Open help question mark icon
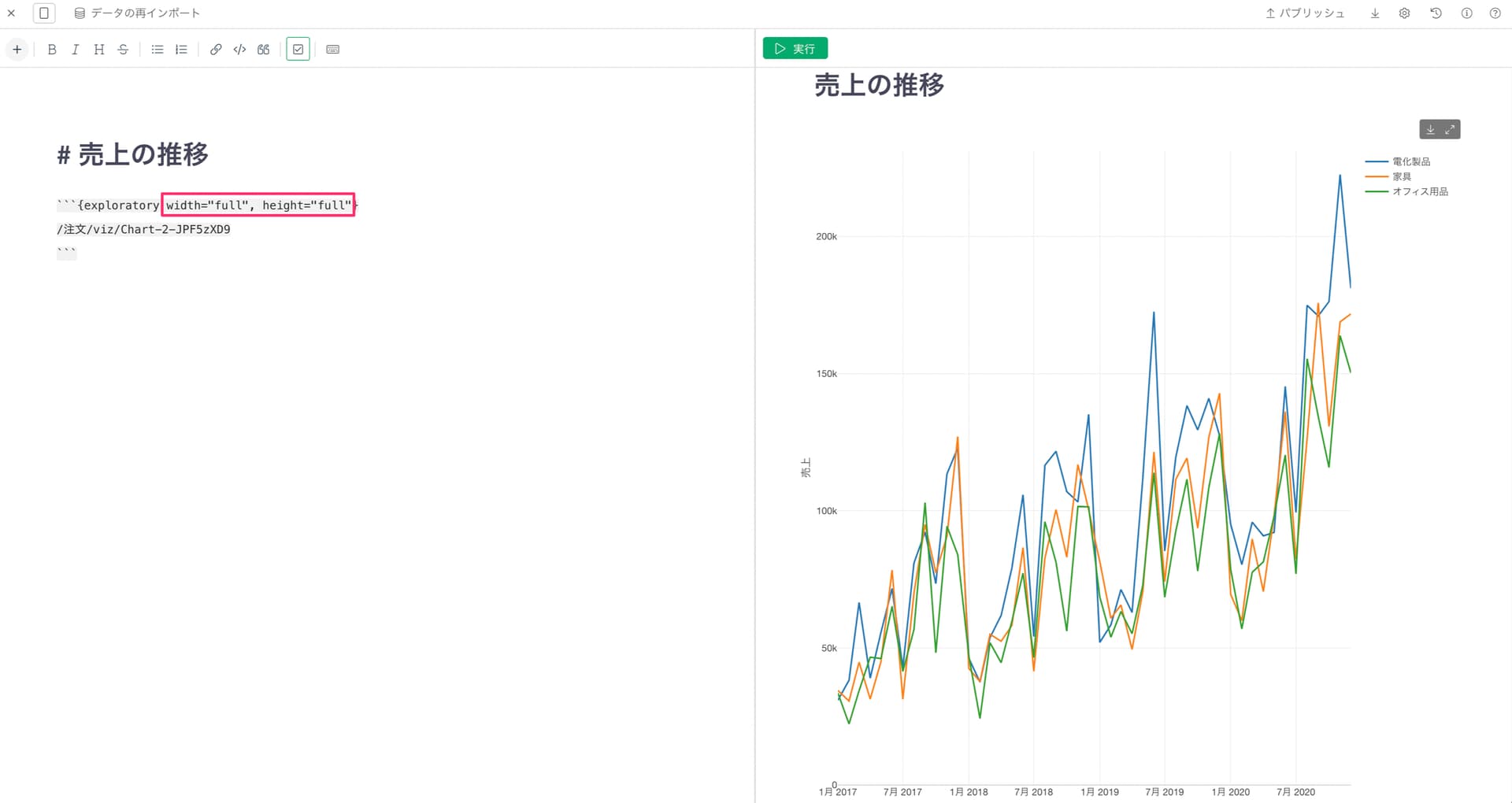Screen dimensions: 1512x803 click(1495, 13)
